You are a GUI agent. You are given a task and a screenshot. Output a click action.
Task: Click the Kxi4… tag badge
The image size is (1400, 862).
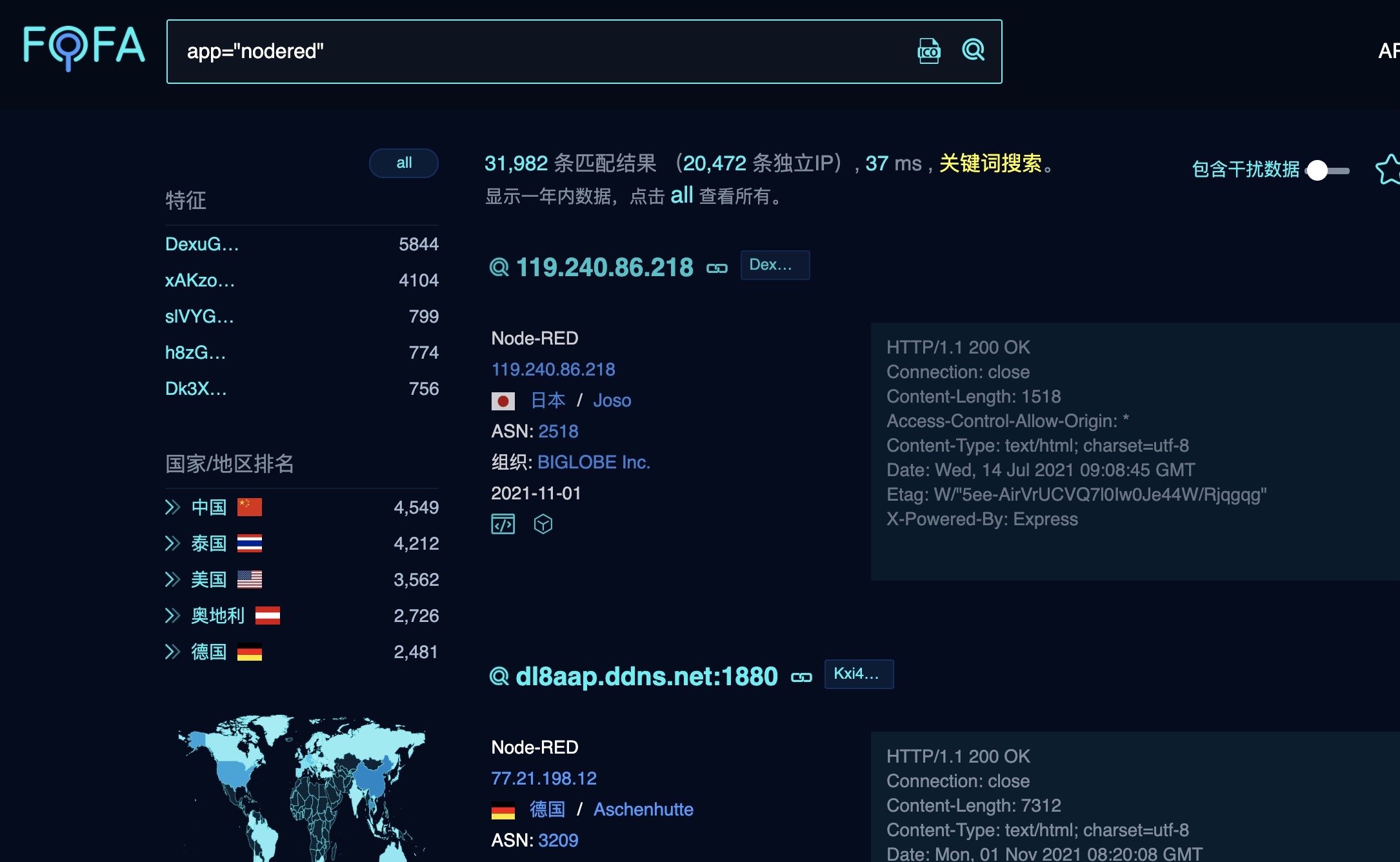click(x=858, y=674)
